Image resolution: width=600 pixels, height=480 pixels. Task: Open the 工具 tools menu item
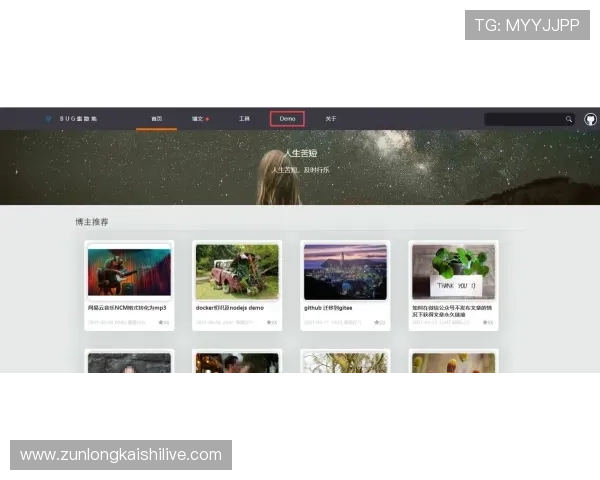click(244, 119)
